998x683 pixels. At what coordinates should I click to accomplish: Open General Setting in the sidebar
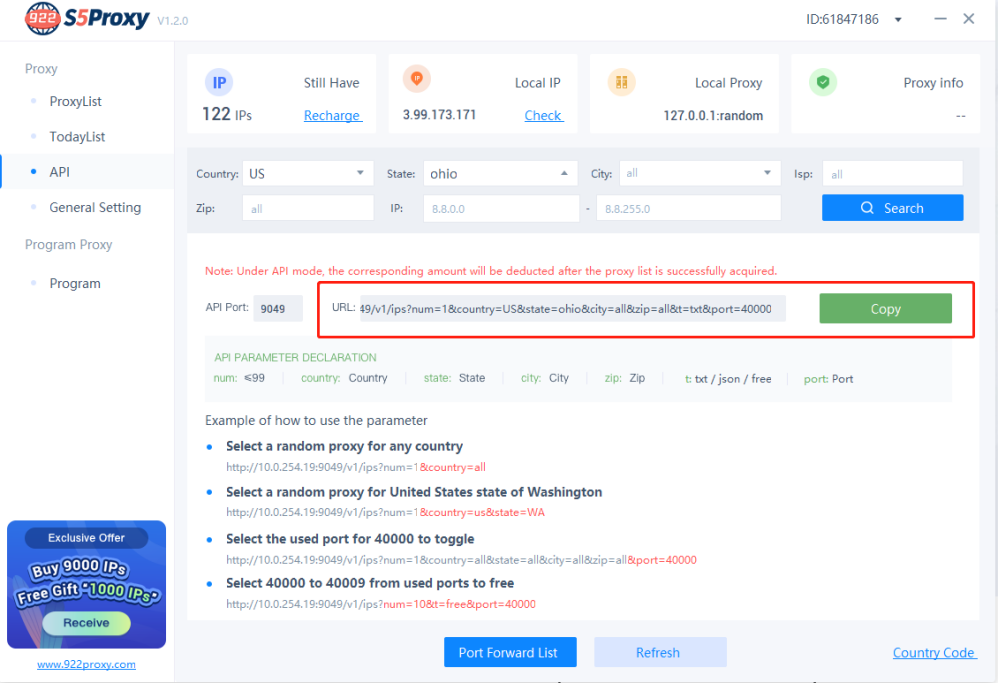95,208
